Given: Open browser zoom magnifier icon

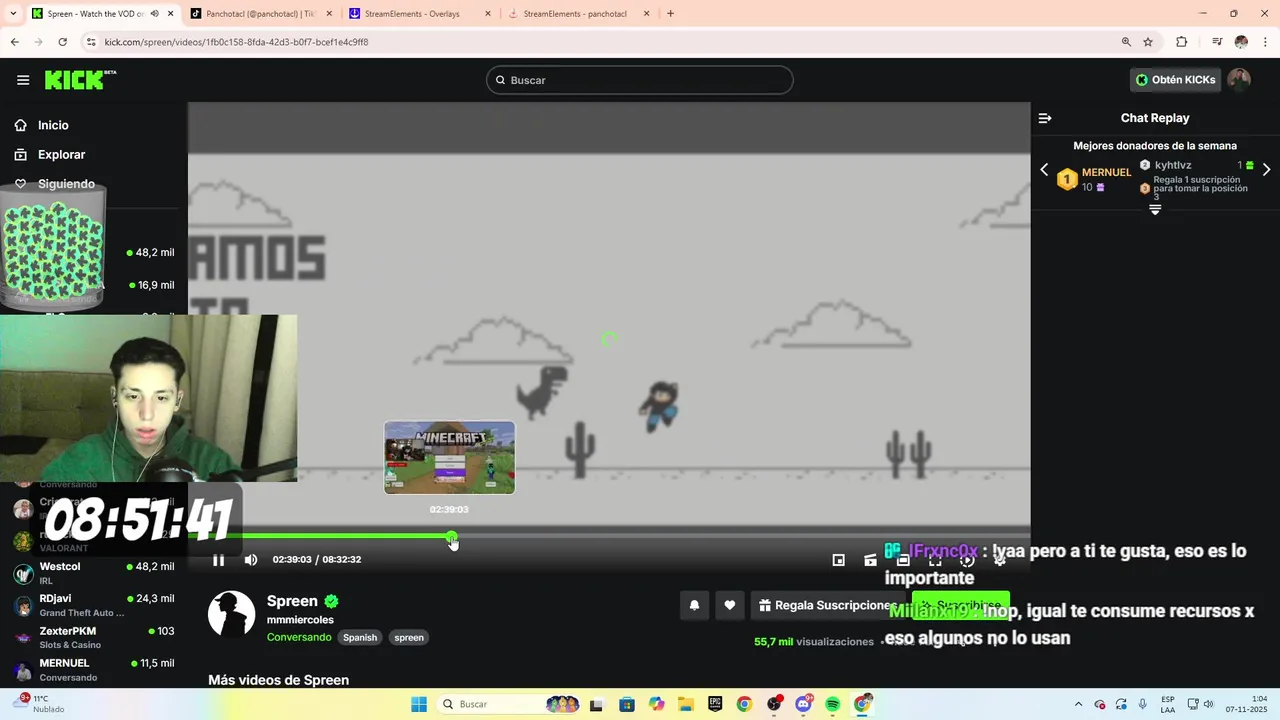Looking at the screenshot, I should tap(1126, 42).
